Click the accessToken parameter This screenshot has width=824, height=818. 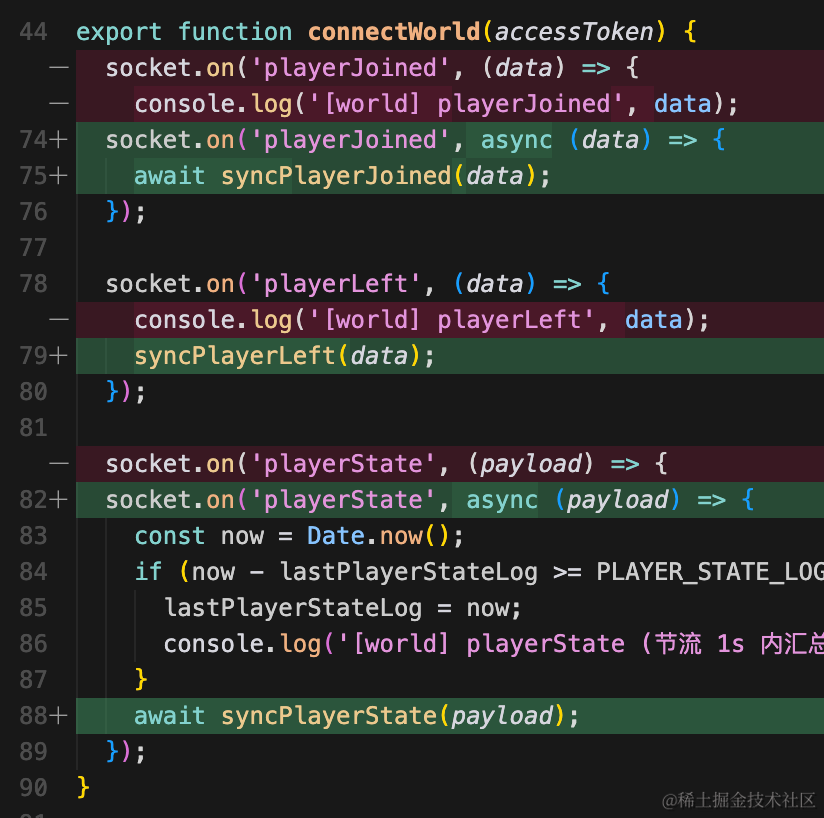tap(573, 32)
